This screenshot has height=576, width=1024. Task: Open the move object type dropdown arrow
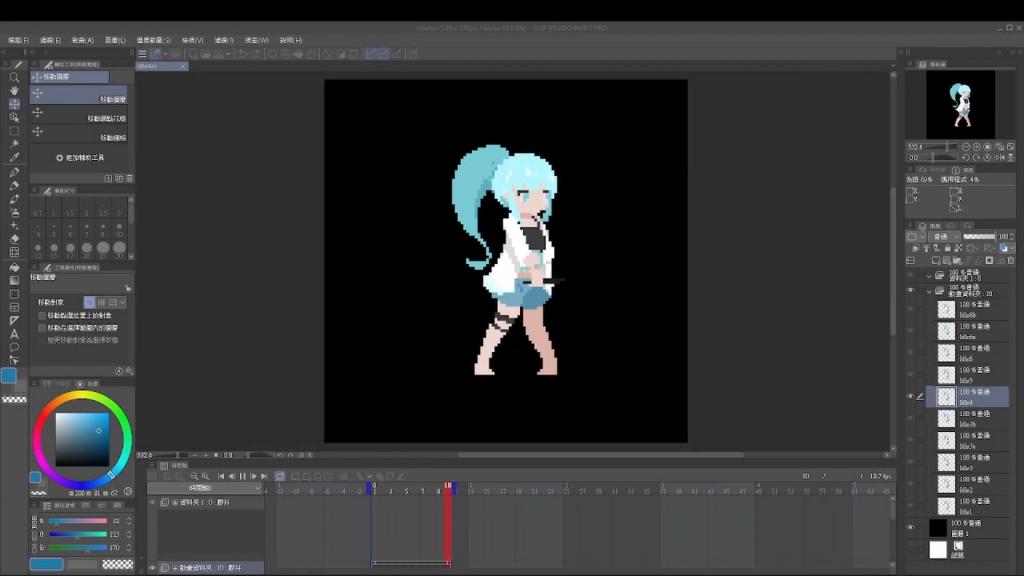[122, 302]
